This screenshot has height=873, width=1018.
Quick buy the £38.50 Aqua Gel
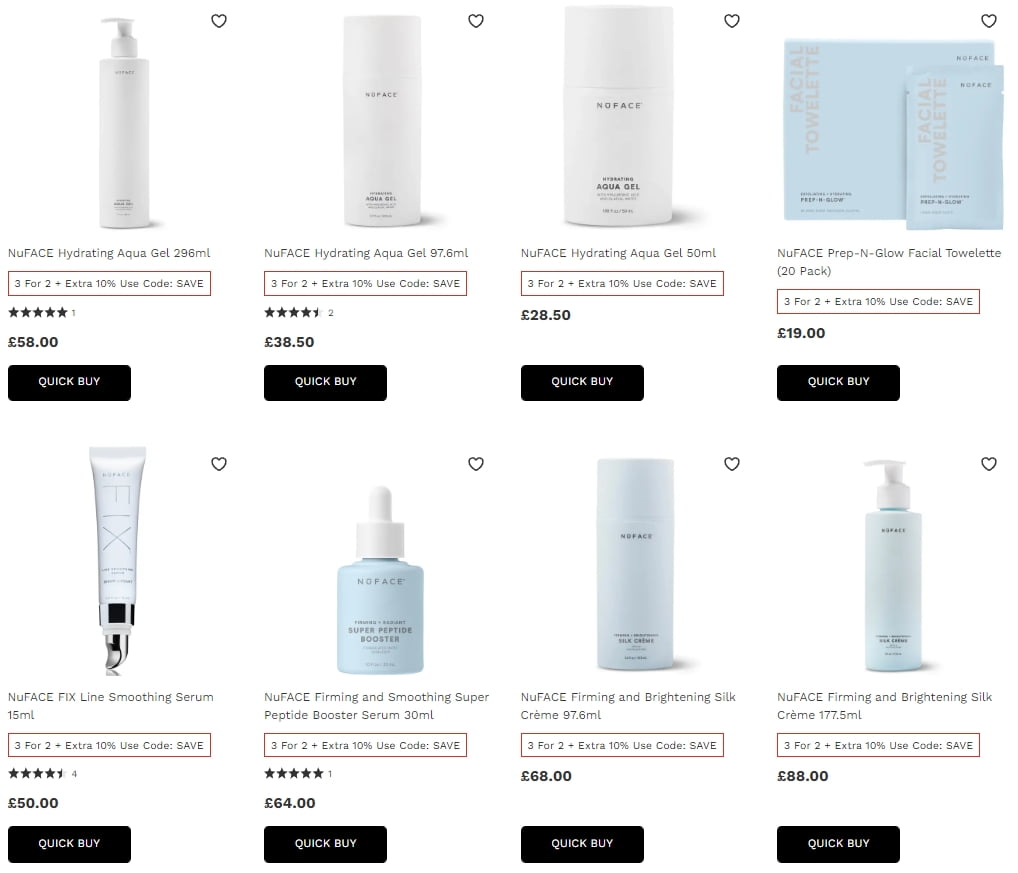[325, 382]
